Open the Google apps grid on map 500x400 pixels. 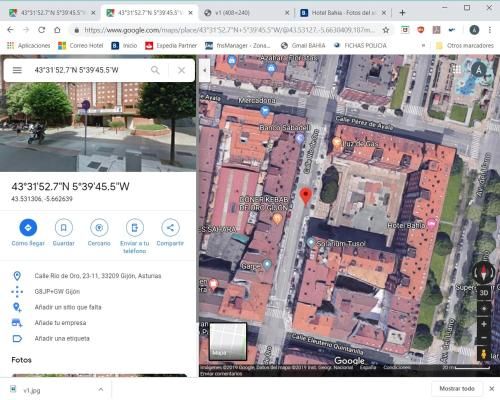tap(456, 70)
